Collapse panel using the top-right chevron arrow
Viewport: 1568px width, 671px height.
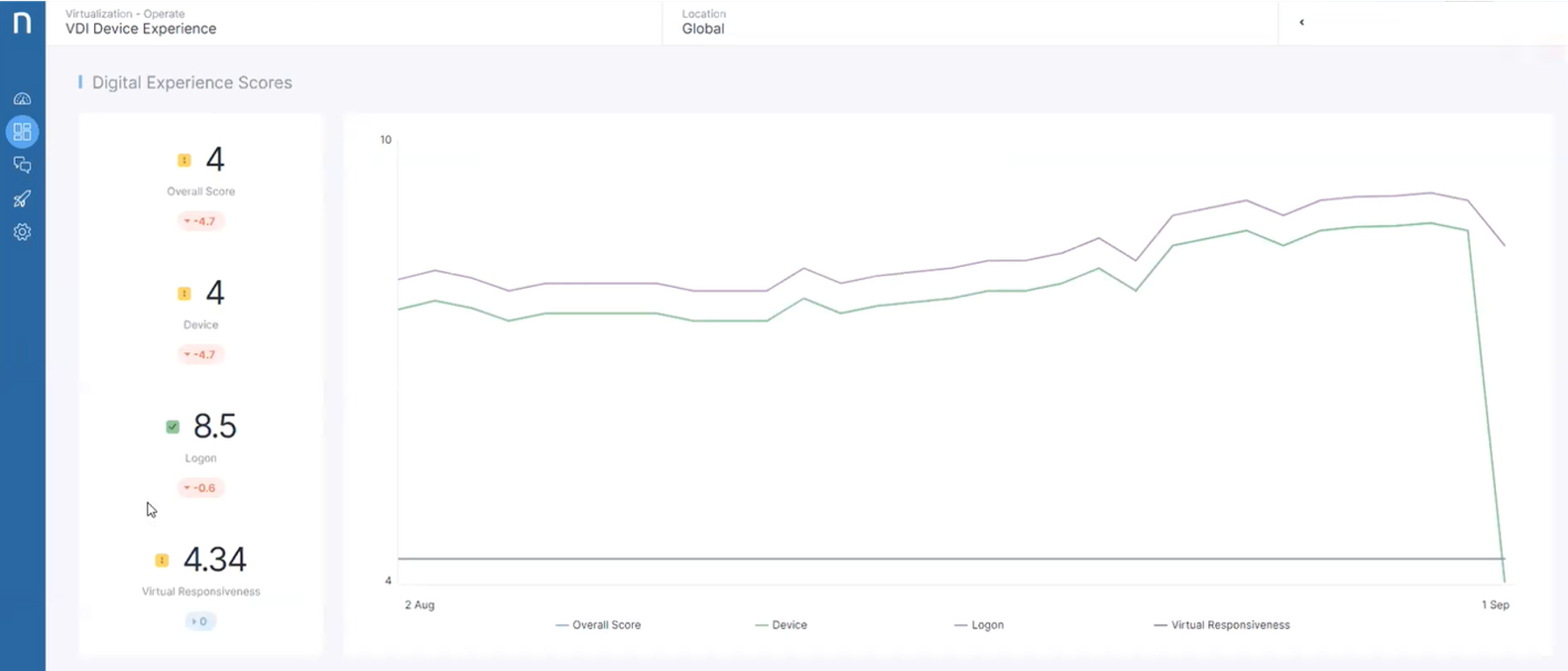1301,23
